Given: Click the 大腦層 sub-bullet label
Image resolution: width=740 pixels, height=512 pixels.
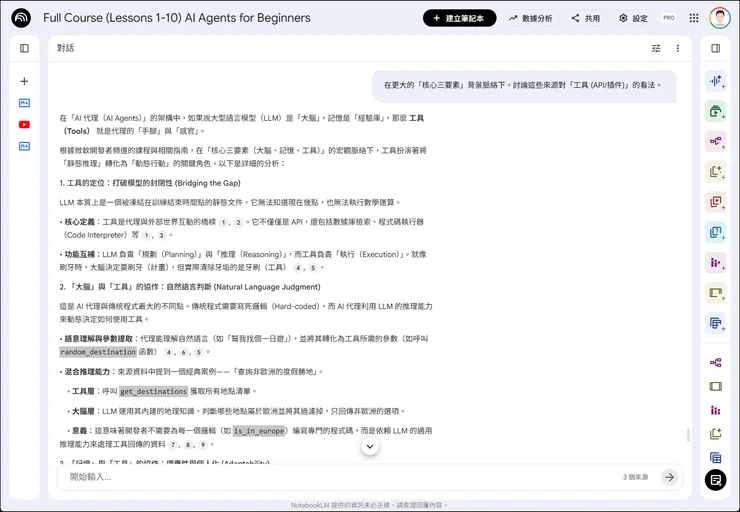Looking at the screenshot, I should (84, 411).
